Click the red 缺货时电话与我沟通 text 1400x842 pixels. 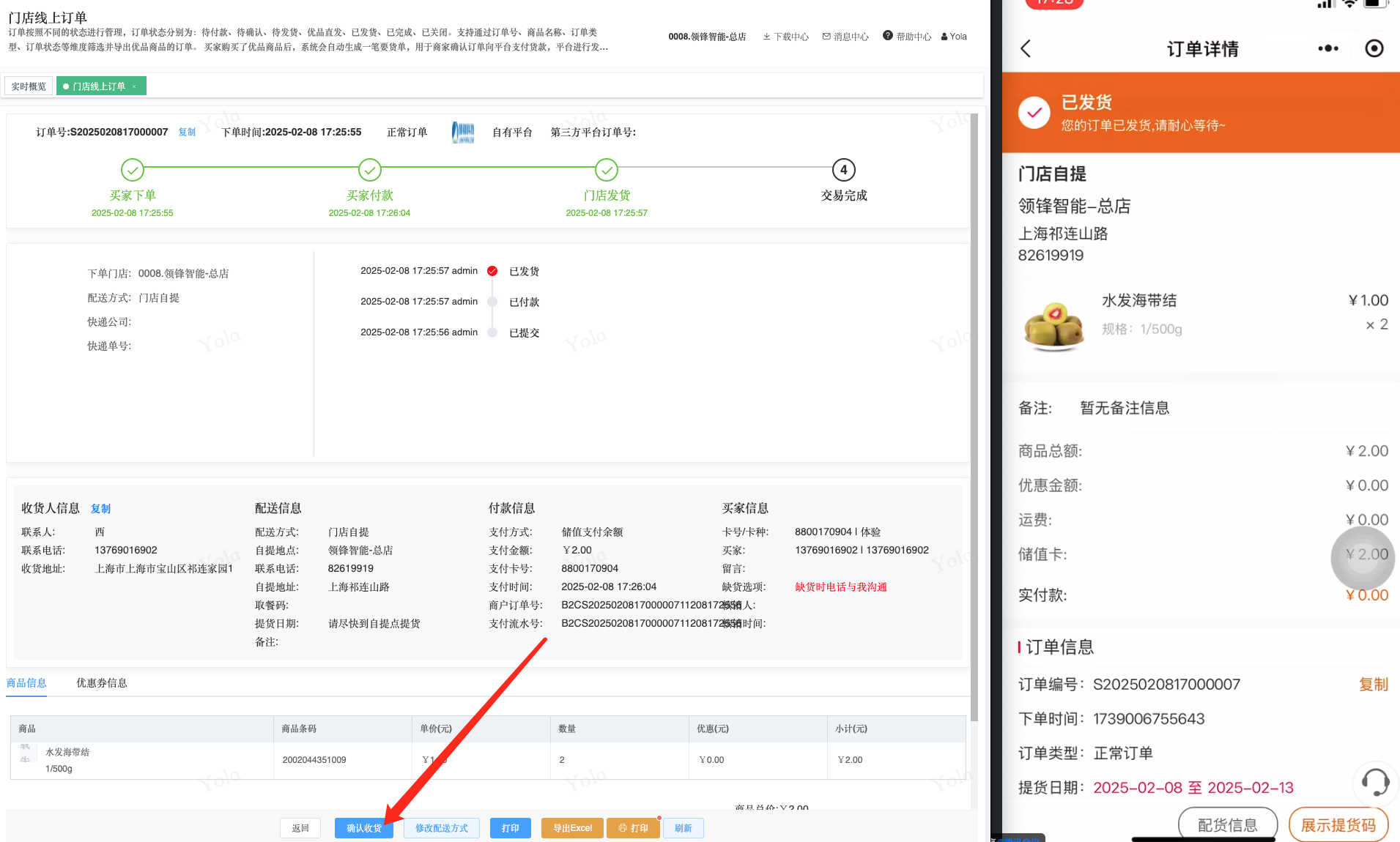coord(841,587)
